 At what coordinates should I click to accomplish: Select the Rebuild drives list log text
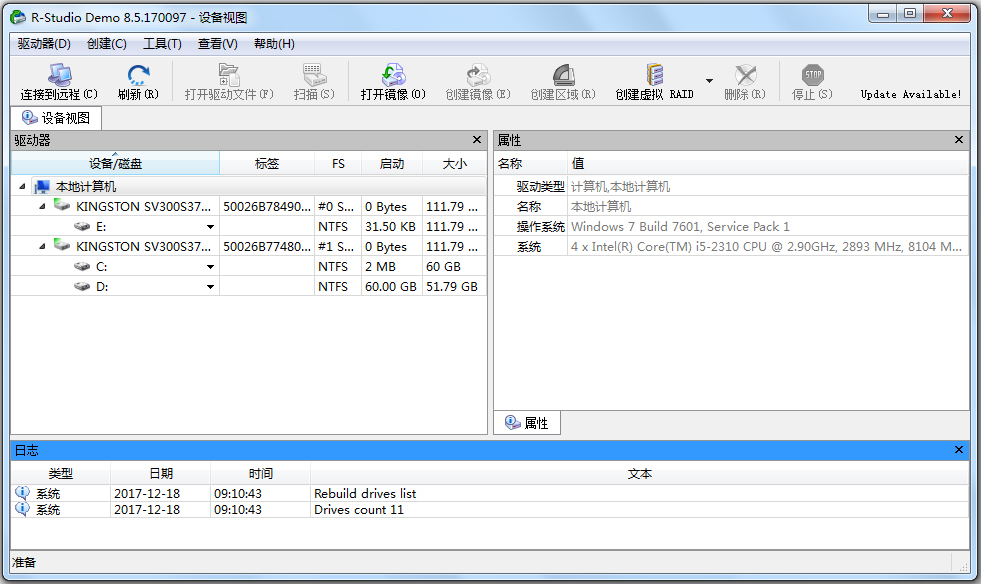coord(365,493)
